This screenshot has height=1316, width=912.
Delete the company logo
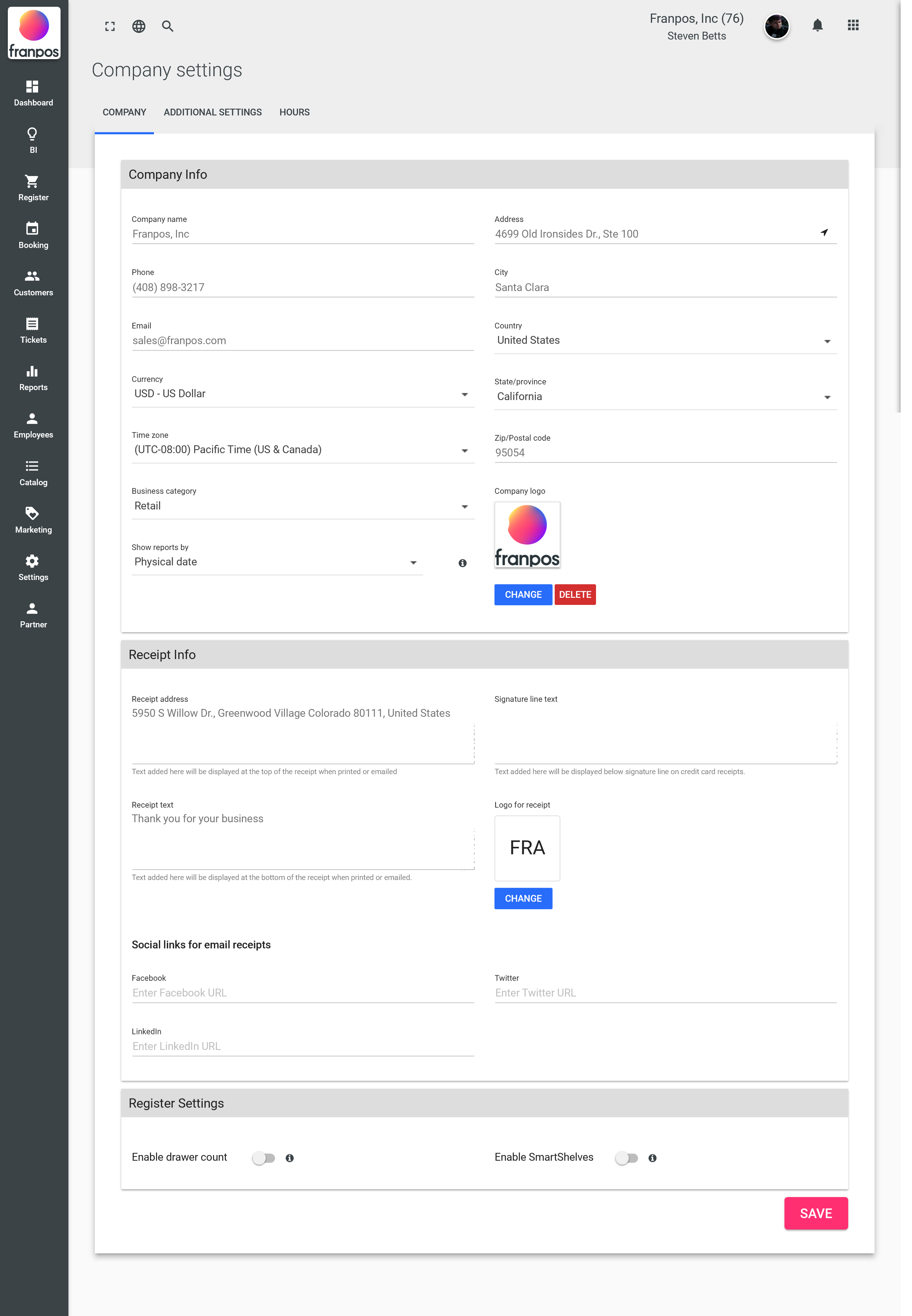[x=575, y=594]
